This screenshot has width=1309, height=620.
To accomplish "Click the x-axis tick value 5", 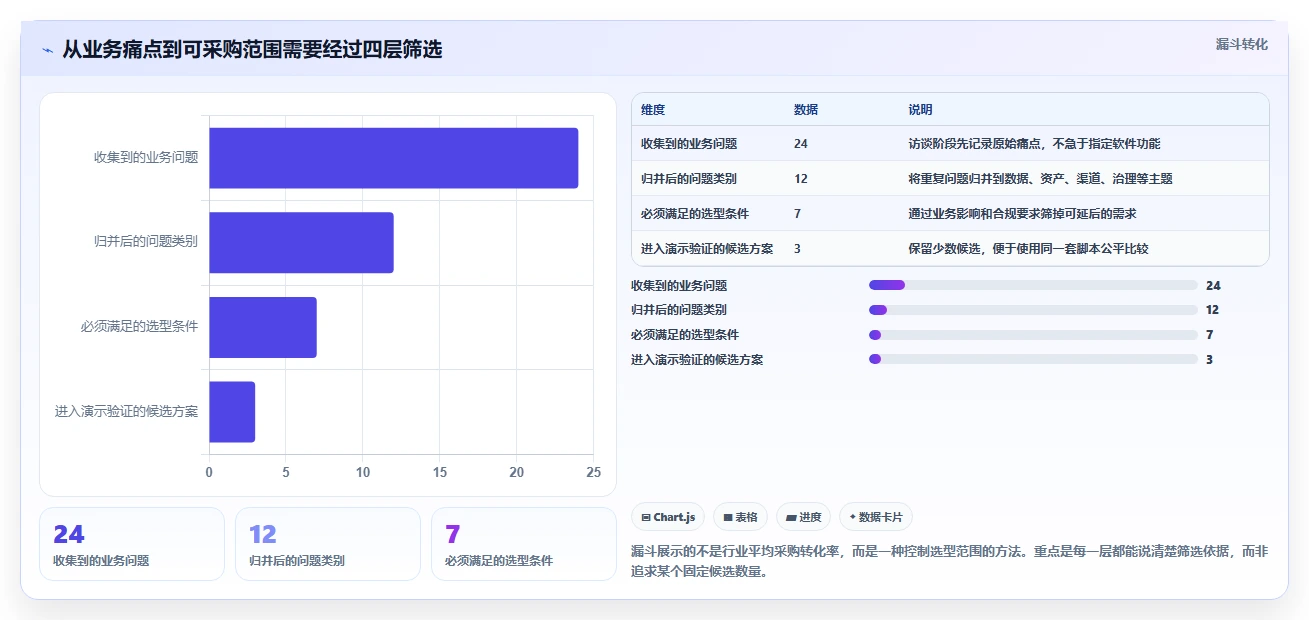I will click(286, 472).
